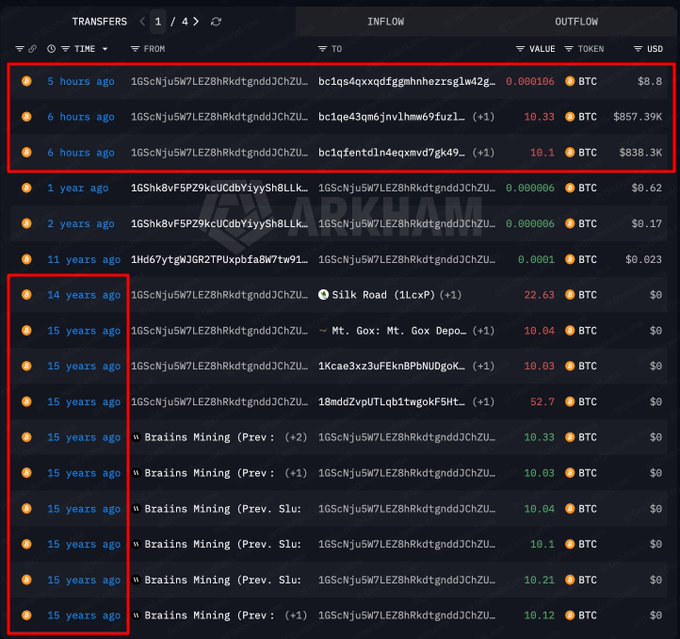680x639 pixels.
Task: Open the leftmost header filter icon
Action: (20, 49)
